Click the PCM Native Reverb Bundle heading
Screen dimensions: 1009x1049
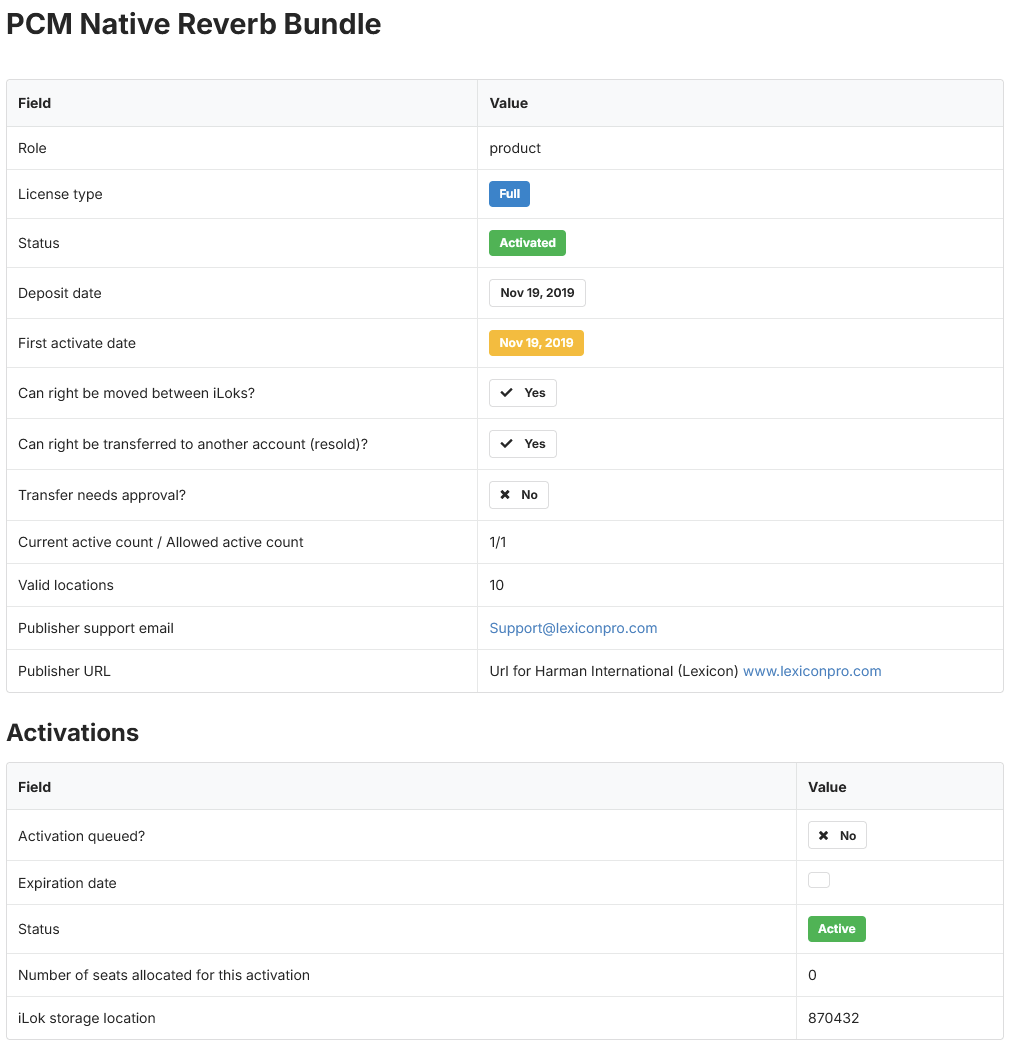tap(194, 24)
